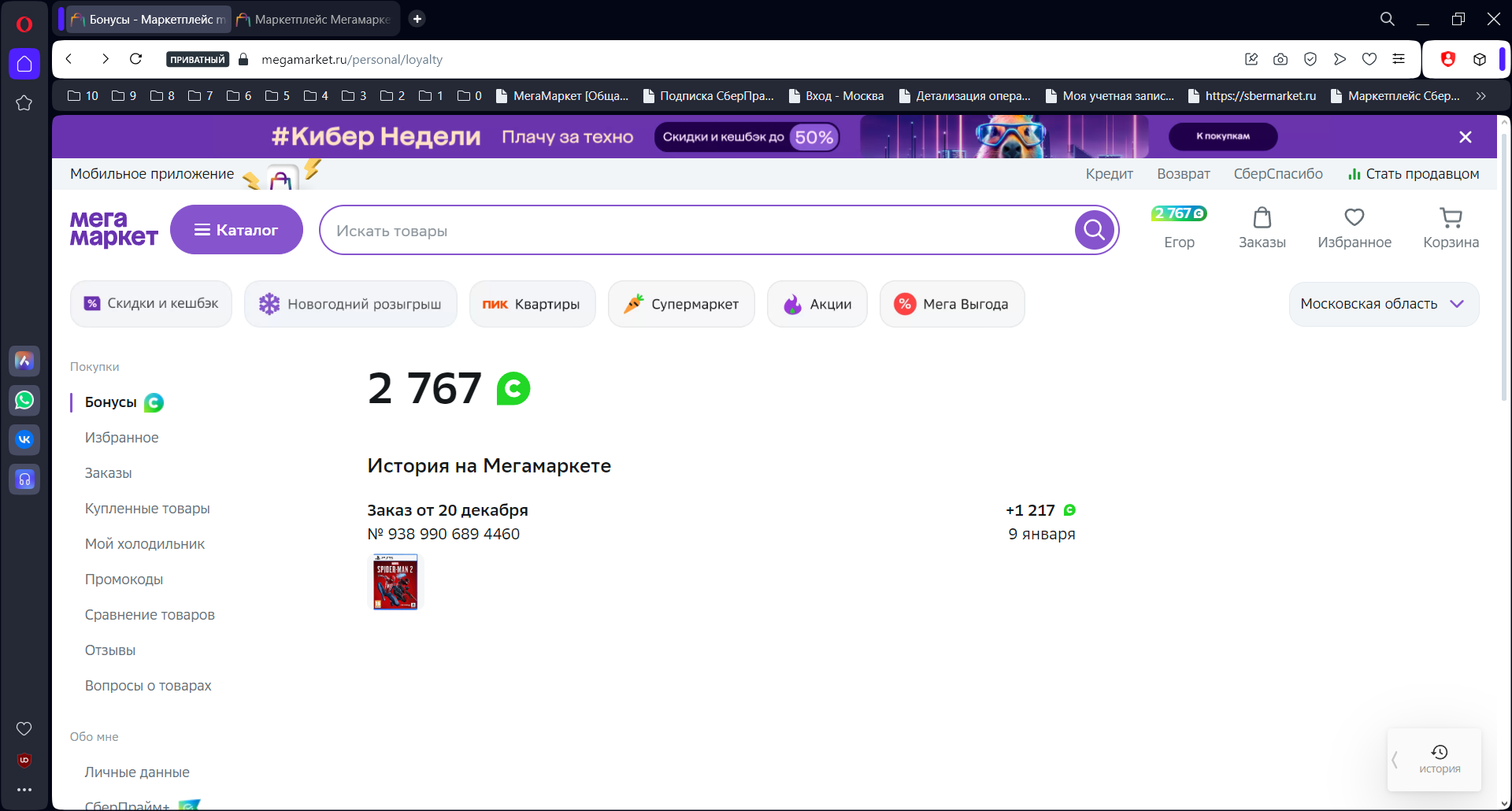Image resolution: width=1512 pixels, height=811 pixels.
Task: Search tabs with magnifier icon
Action: 1388,19
